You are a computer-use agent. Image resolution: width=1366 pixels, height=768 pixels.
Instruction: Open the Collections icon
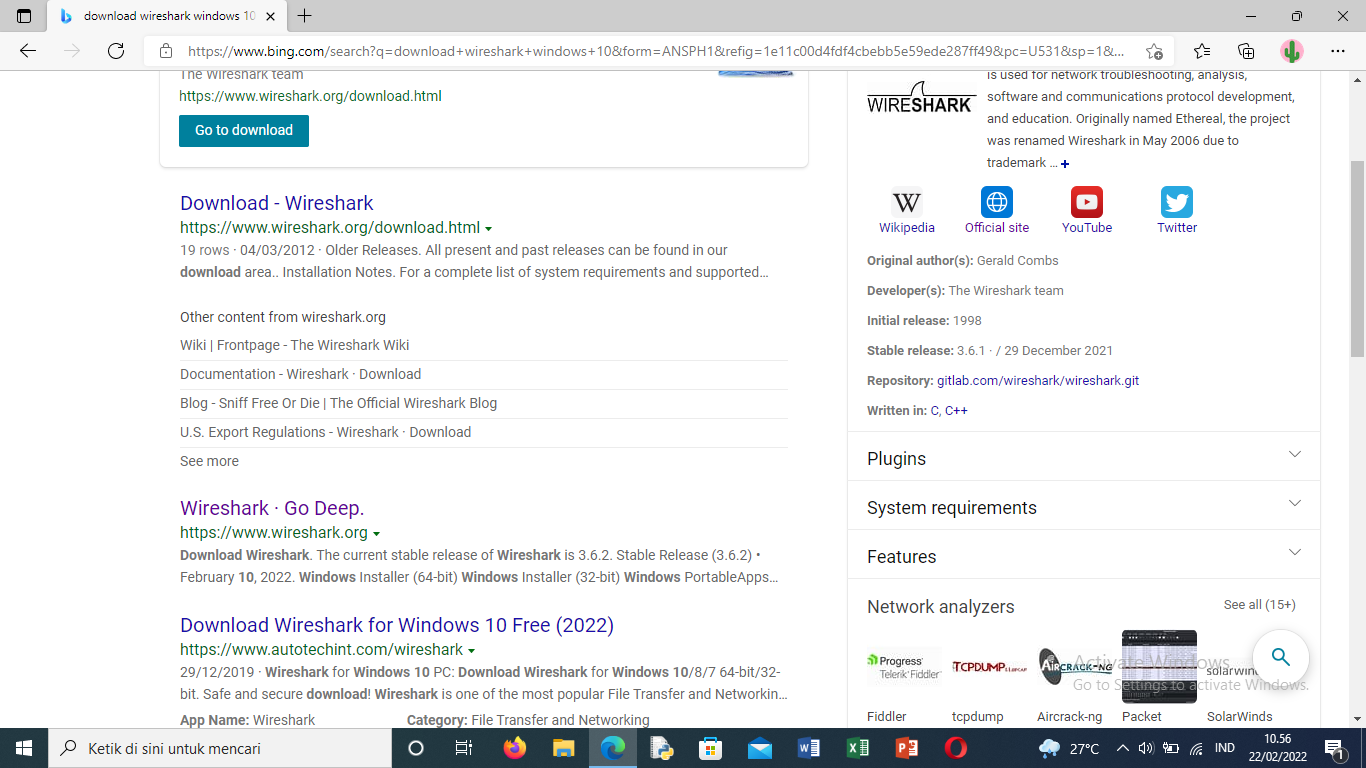coord(1246,51)
